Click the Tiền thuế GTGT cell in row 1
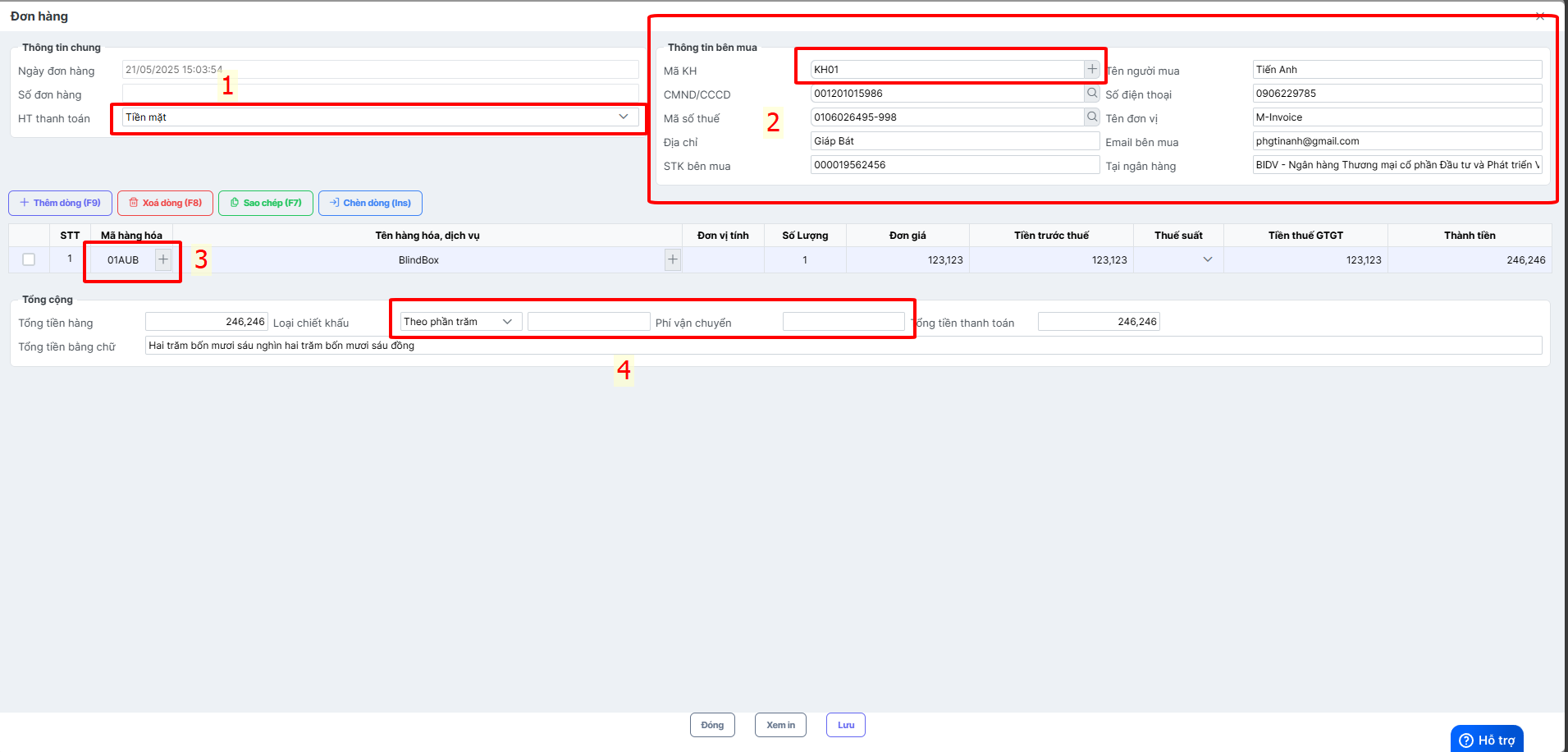The image size is (1568, 752). click(1305, 259)
